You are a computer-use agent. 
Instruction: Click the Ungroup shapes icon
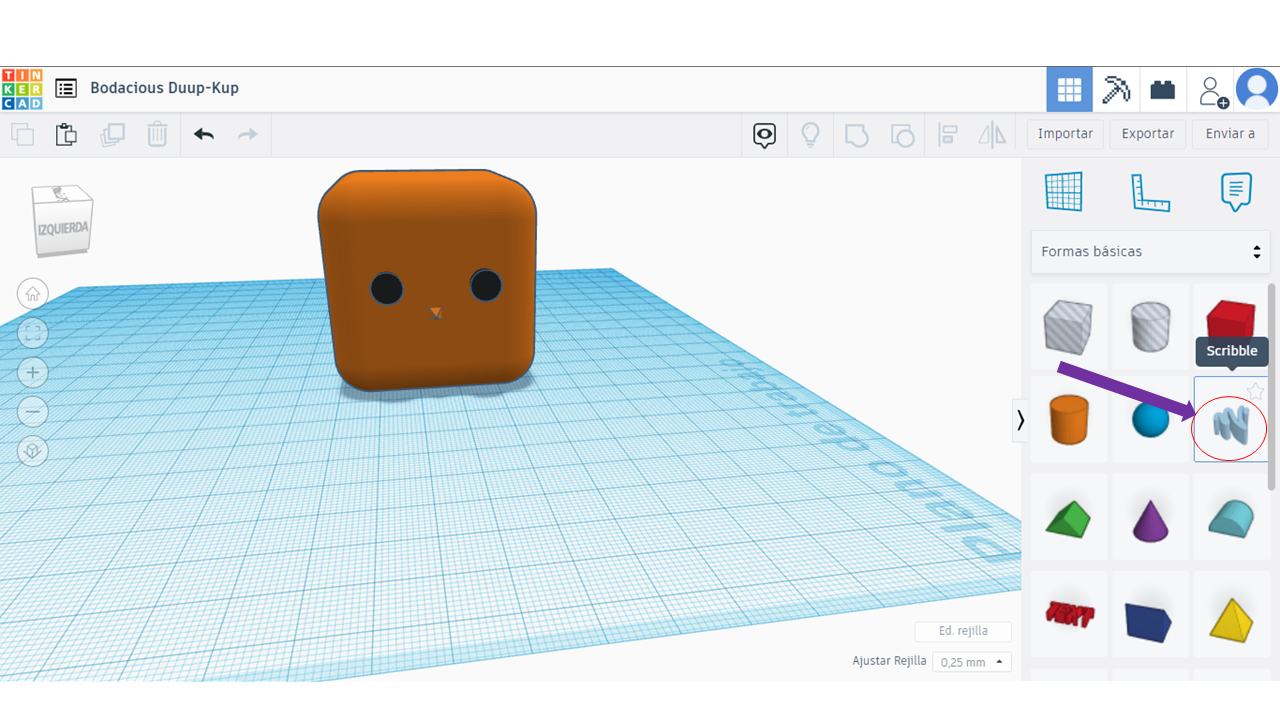point(902,135)
